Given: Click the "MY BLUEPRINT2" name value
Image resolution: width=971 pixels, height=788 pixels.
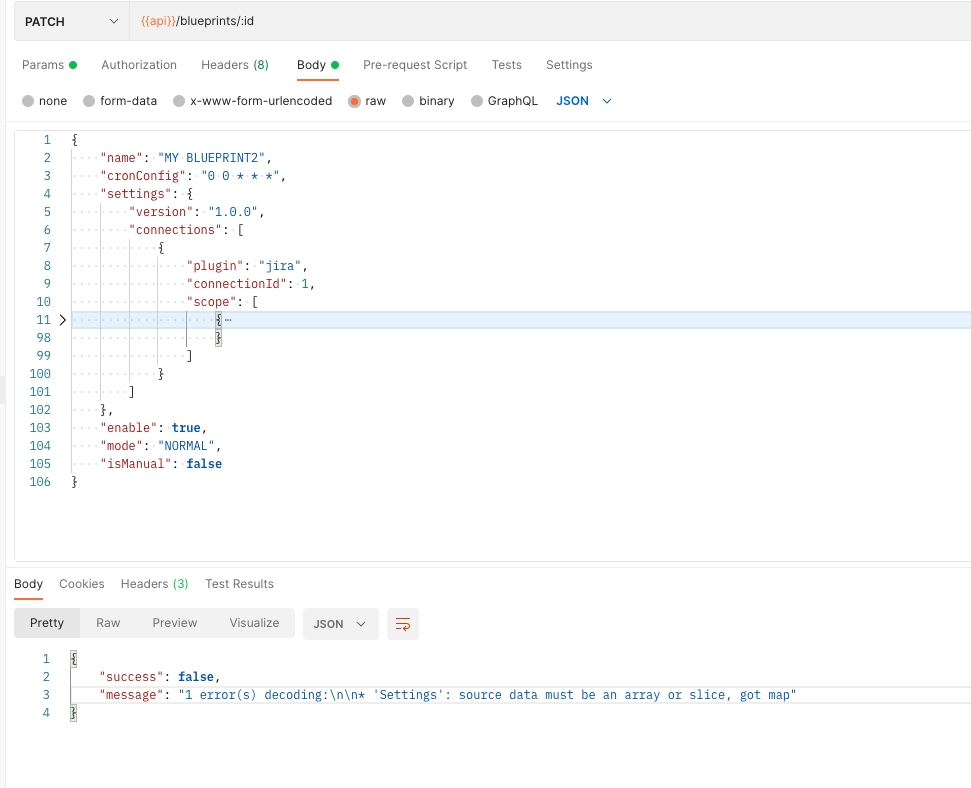Looking at the screenshot, I should [211, 158].
